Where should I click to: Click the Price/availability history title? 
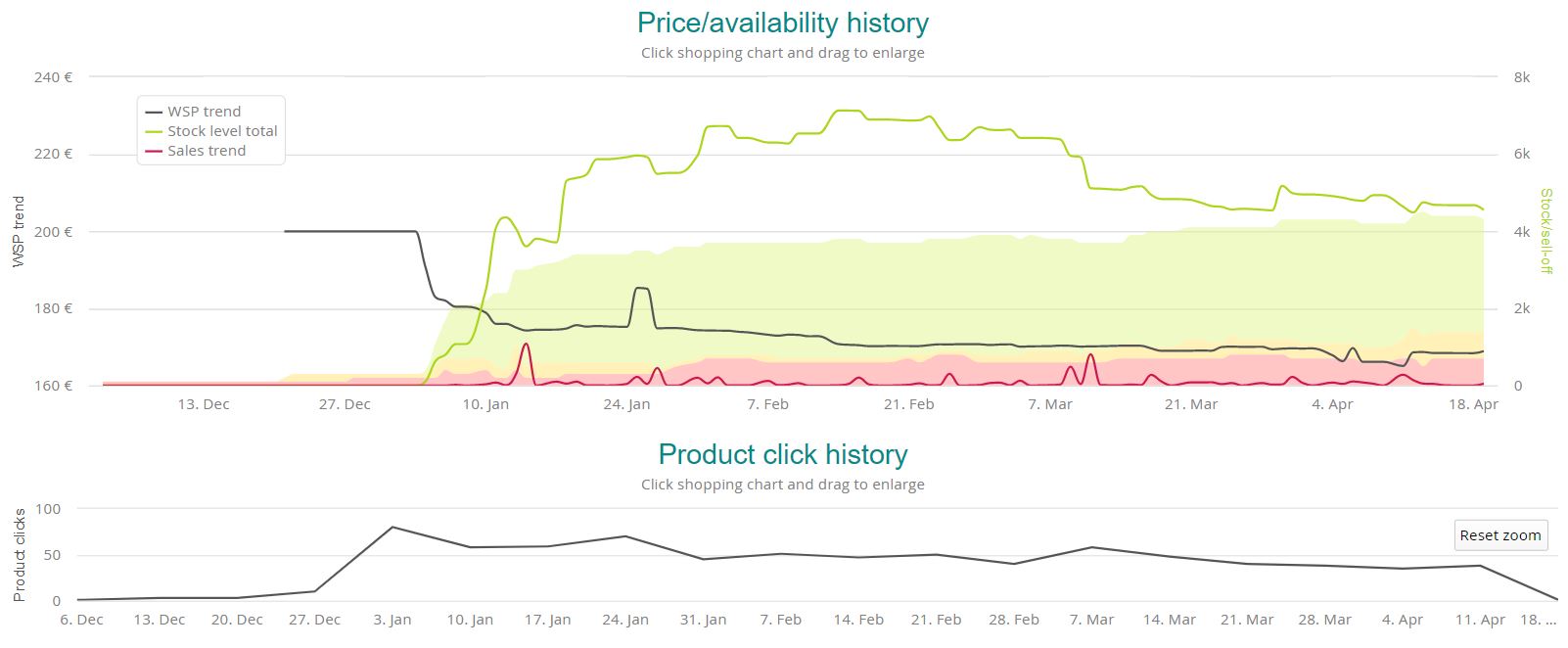782,23
